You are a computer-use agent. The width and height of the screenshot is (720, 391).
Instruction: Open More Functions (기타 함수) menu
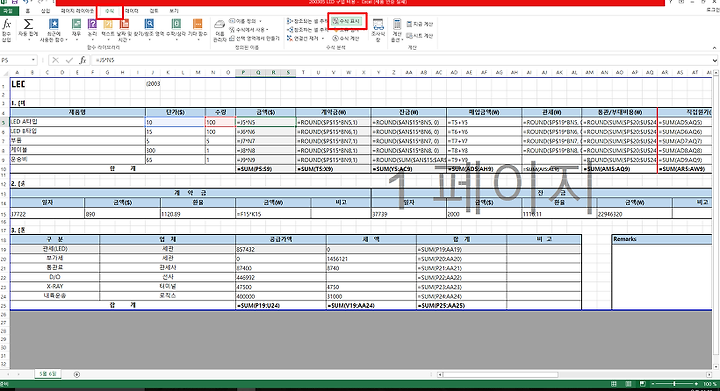point(197,30)
